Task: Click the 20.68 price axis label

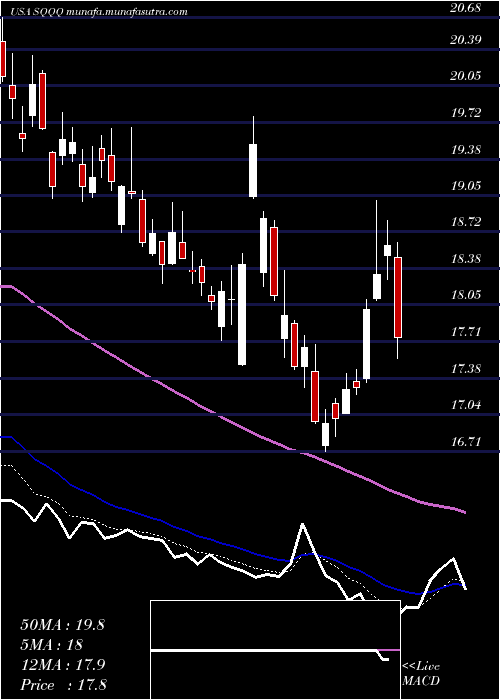Action: tap(466, 8)
